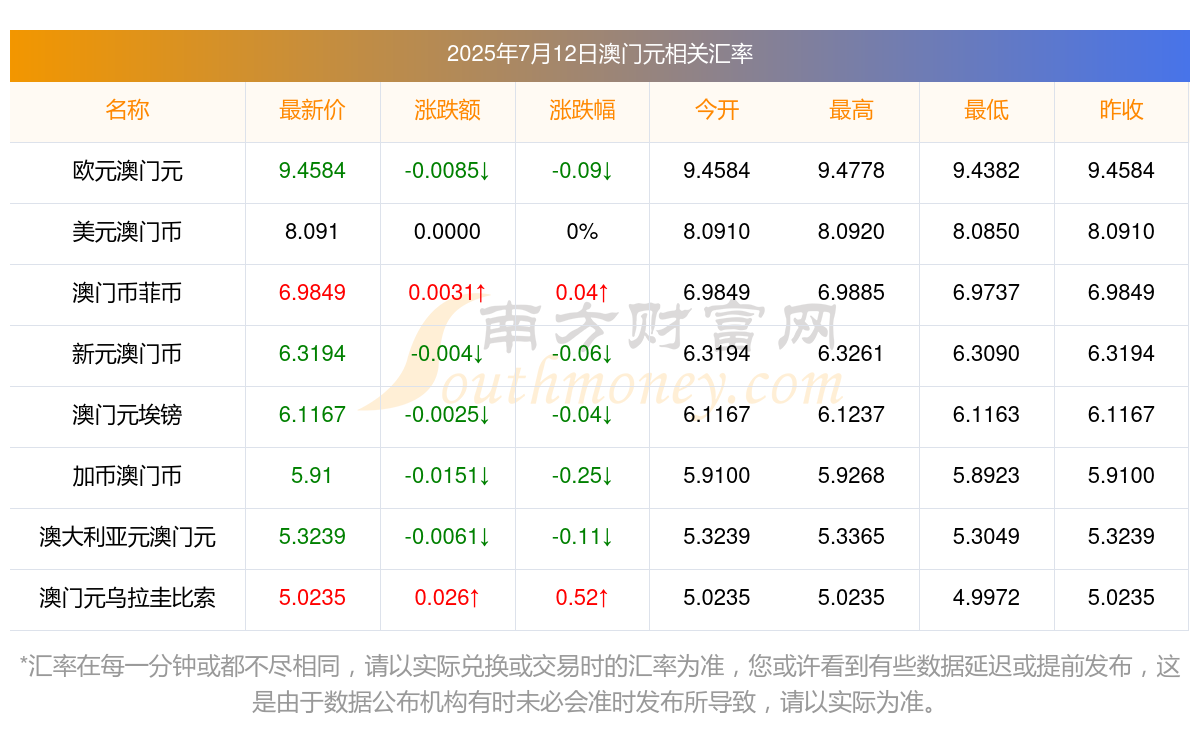The image size is (1200, 733).
Task: Click the 昨收 column header
Action: [x=1121, y=110]
